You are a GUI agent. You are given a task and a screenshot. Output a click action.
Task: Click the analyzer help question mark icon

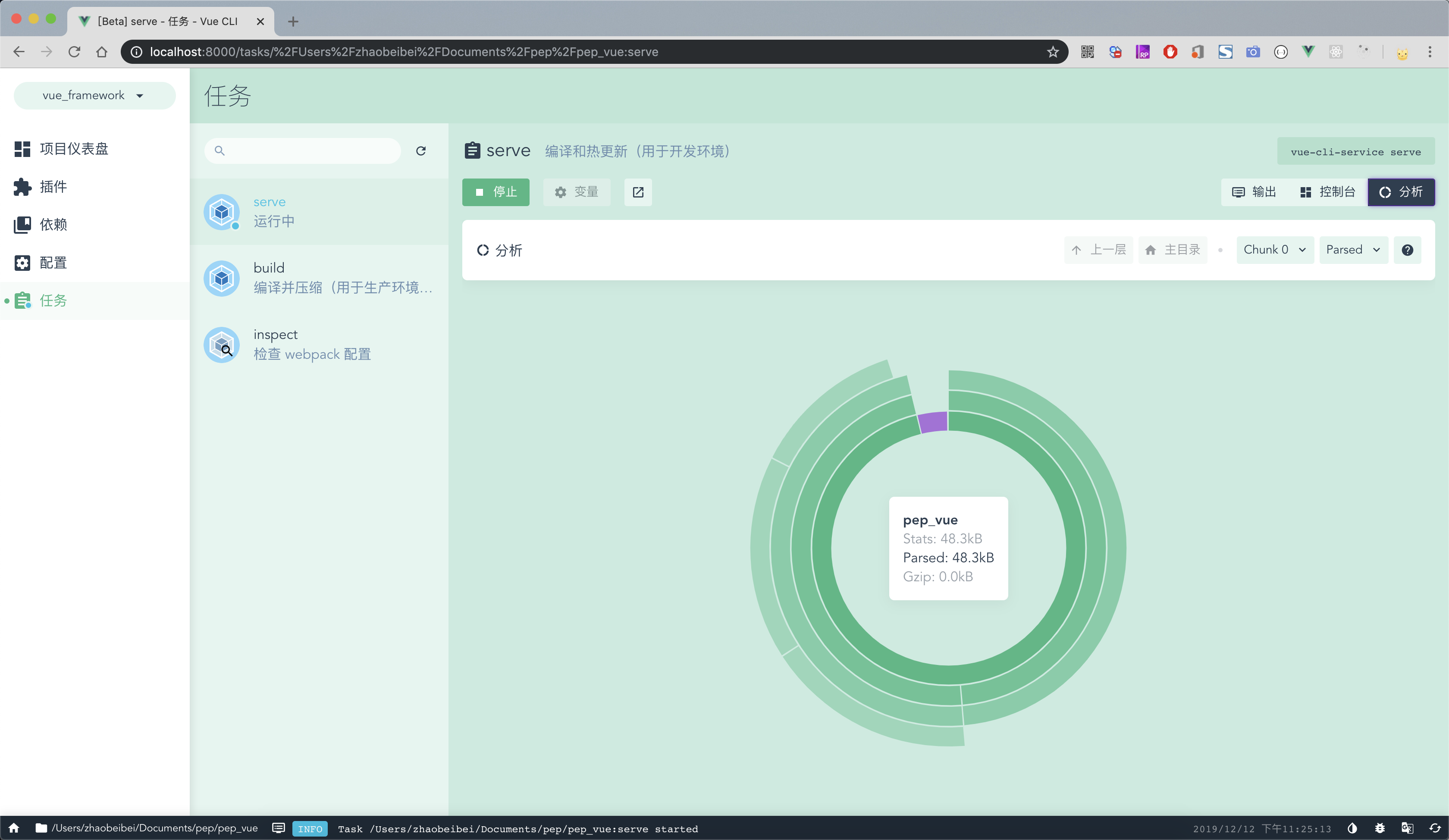click(x=1407, y=250)
